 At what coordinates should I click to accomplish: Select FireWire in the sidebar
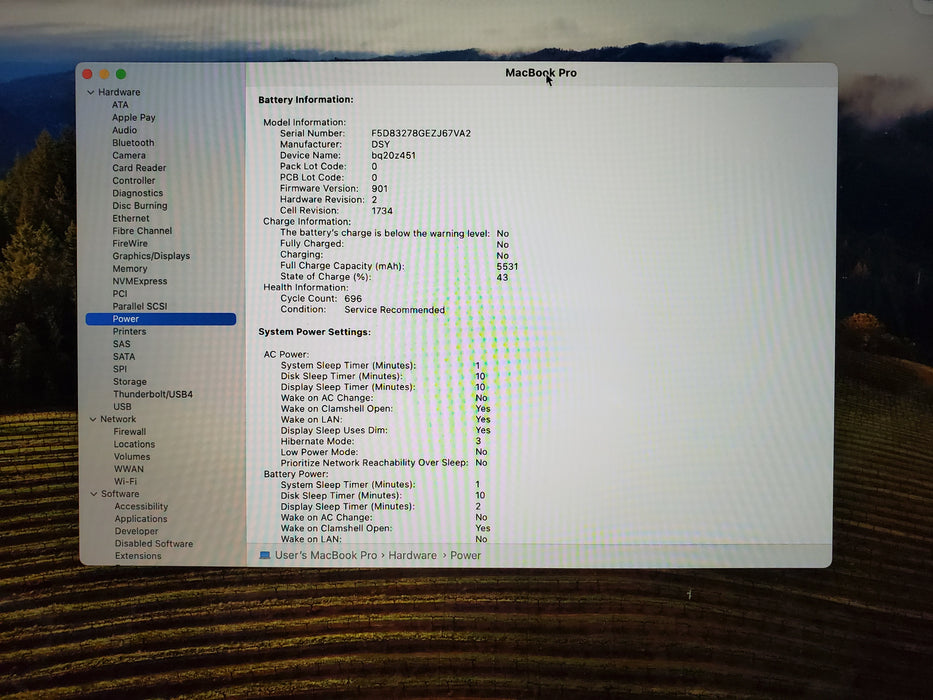point(130,243)
